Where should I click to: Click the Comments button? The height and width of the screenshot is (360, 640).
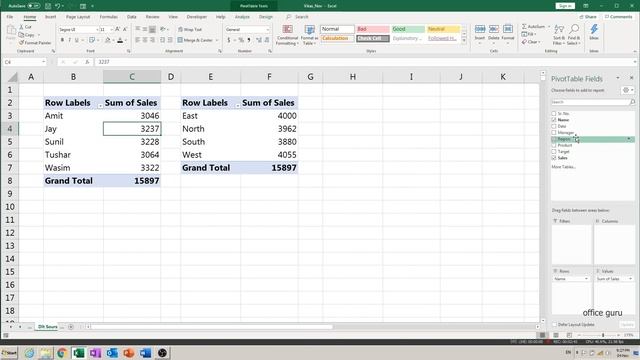coord(619,17)
